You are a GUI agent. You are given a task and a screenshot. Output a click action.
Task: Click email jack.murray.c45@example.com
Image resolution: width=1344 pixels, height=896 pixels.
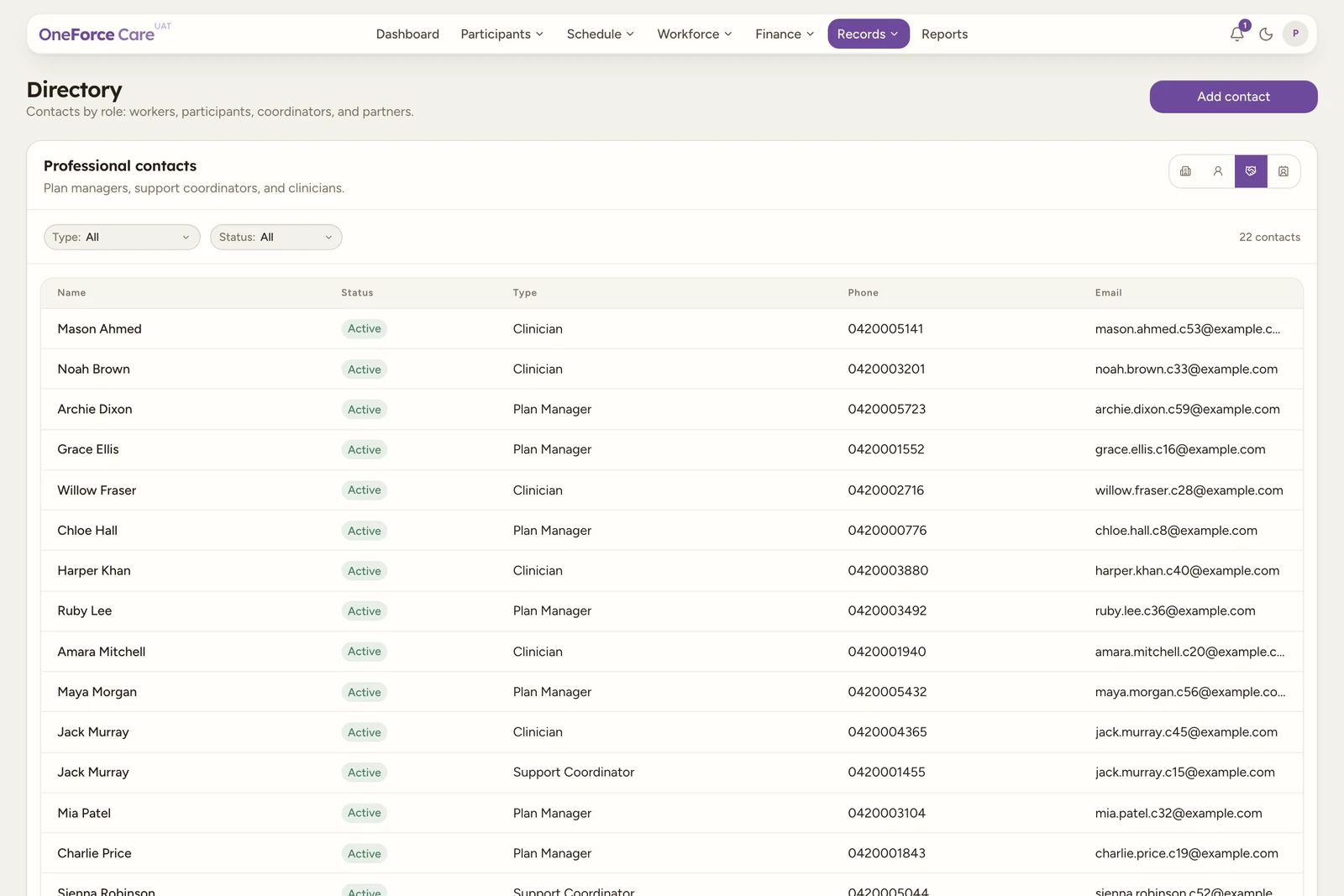(1186, 732)
